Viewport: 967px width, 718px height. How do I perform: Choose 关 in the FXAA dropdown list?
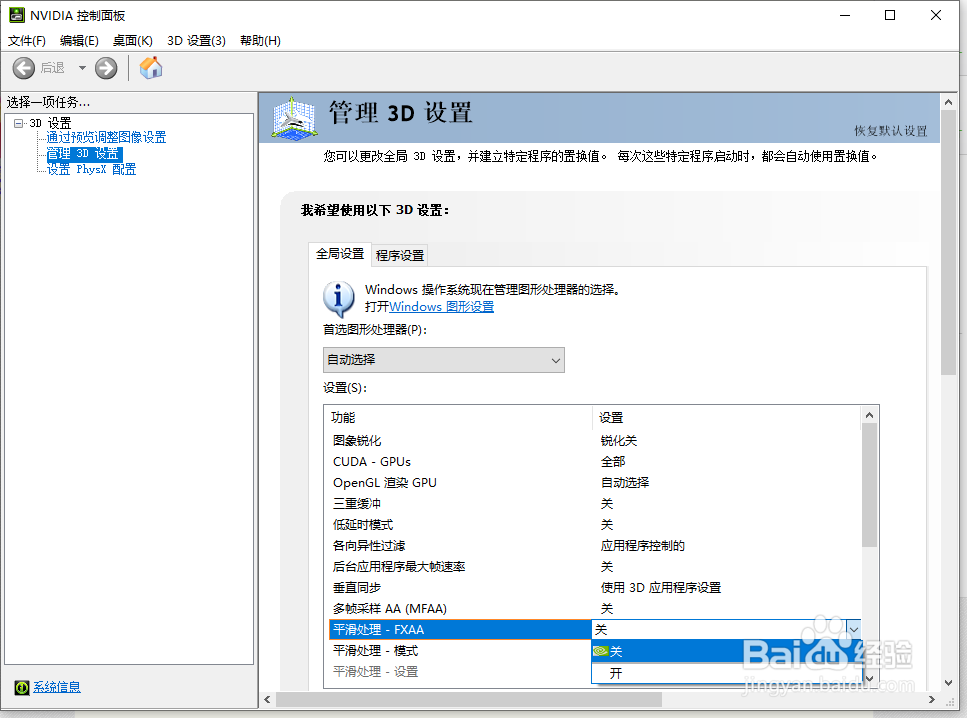tap(726, 651)
